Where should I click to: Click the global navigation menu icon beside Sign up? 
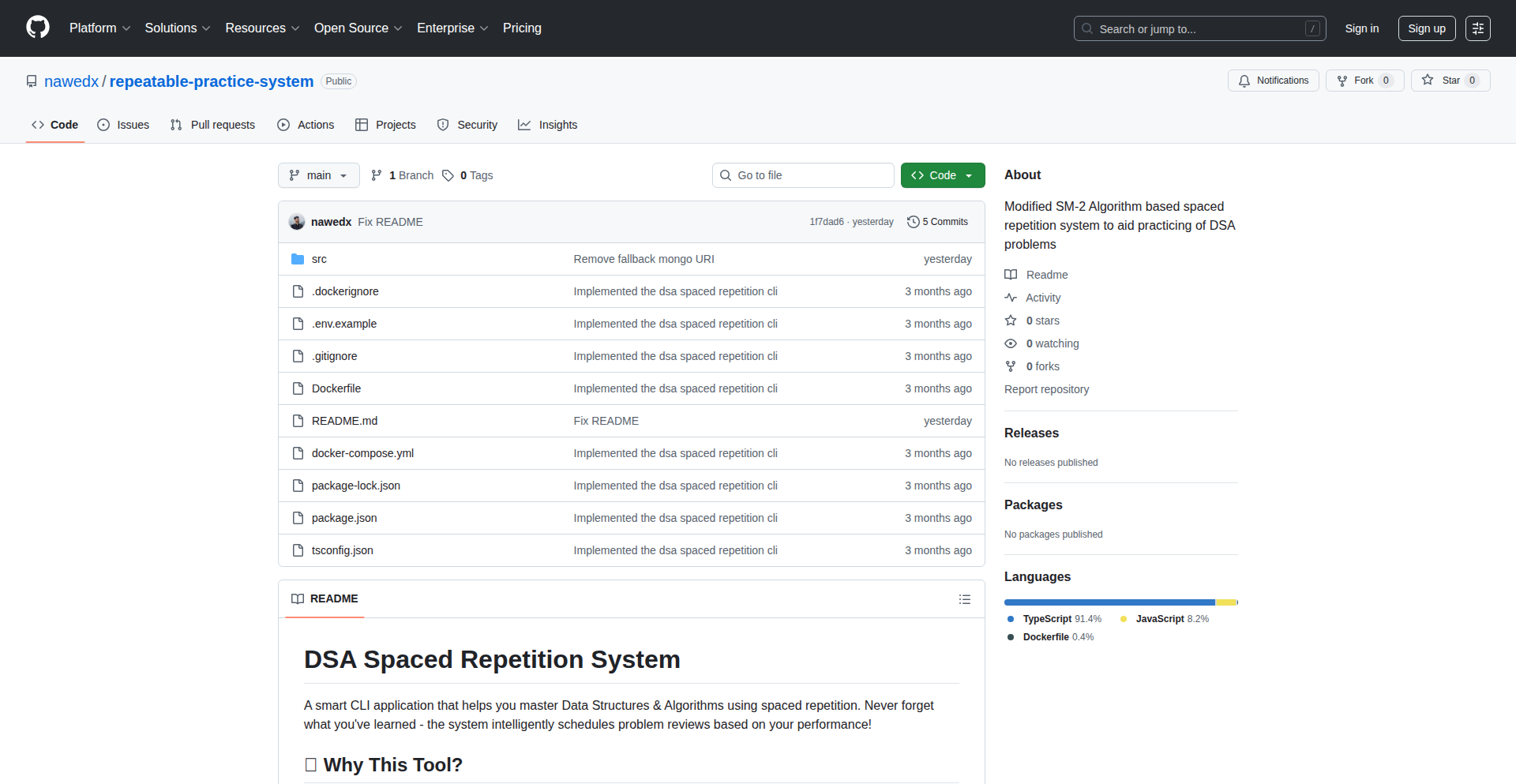click(1477, 28)
